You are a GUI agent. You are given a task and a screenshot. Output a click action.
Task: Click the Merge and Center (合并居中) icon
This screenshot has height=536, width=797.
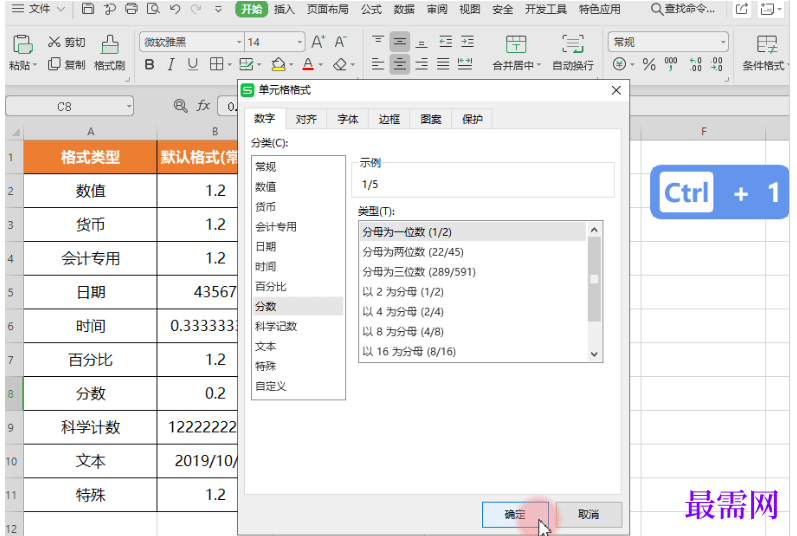point(516,44)
